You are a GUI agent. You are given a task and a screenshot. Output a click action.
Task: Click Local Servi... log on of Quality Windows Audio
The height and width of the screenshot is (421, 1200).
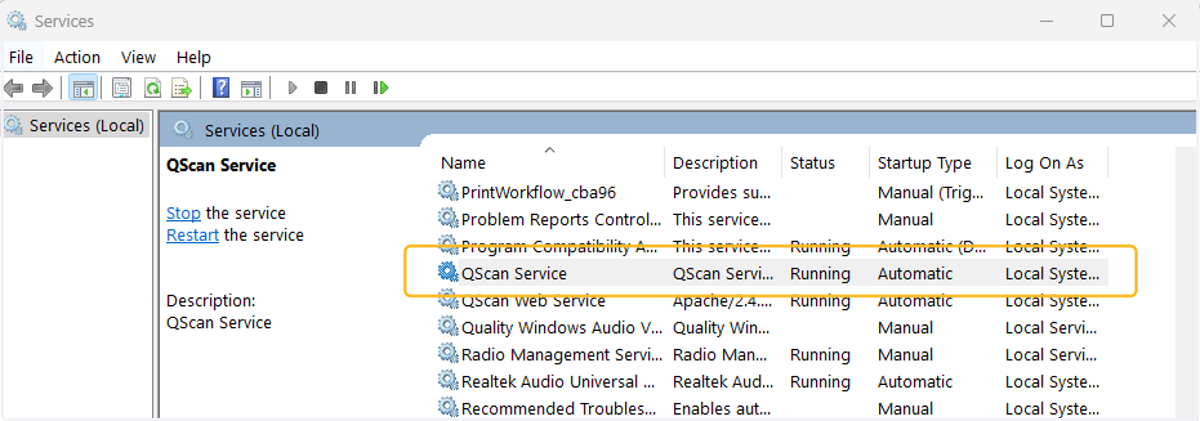1052,327
